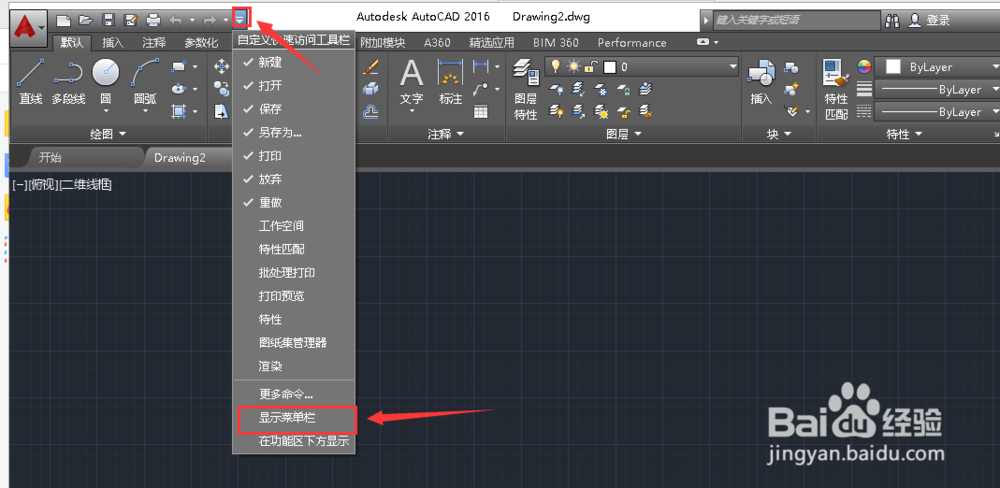1000x488 pixels.
Task: Click the Open folder icon in quick access toolbar
Action: click(85, 20)
